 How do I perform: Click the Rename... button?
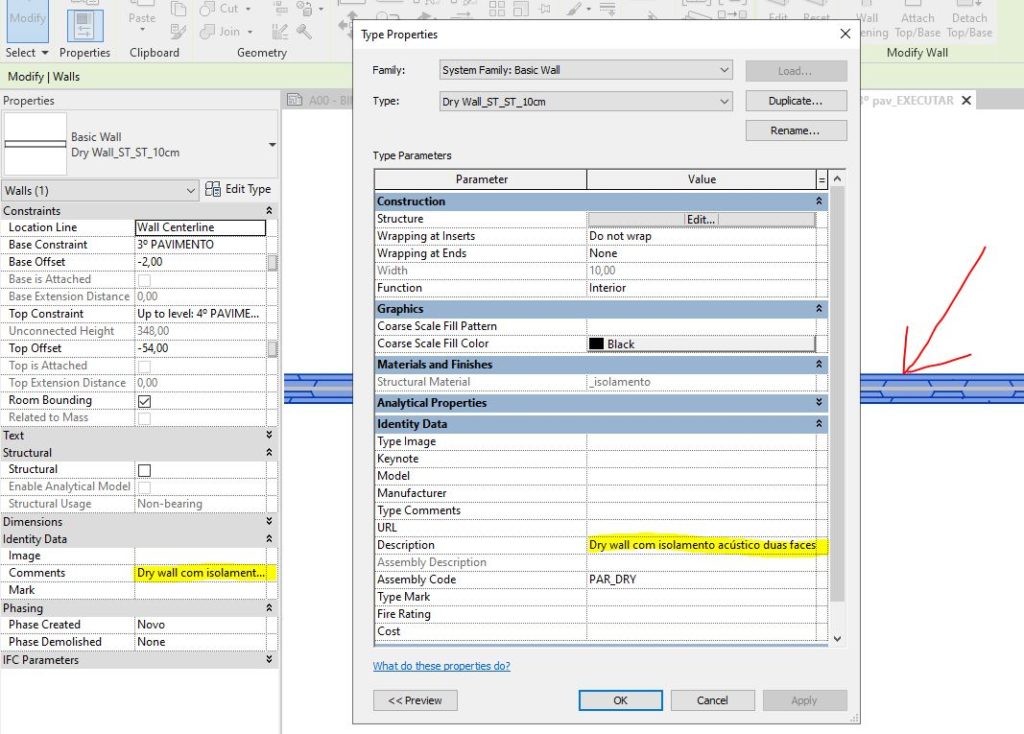796,131
